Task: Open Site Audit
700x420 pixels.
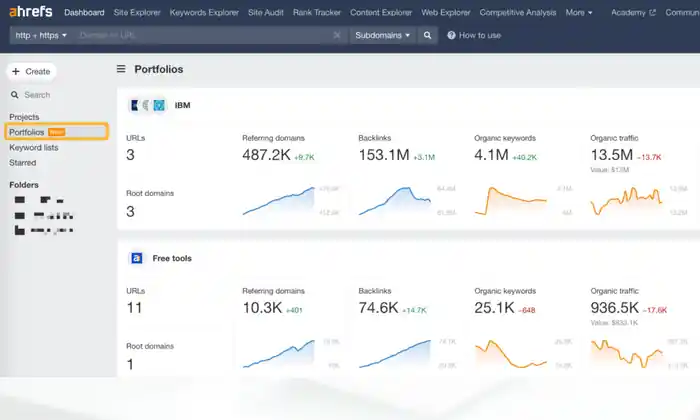Action: click(x=266, y=12)
